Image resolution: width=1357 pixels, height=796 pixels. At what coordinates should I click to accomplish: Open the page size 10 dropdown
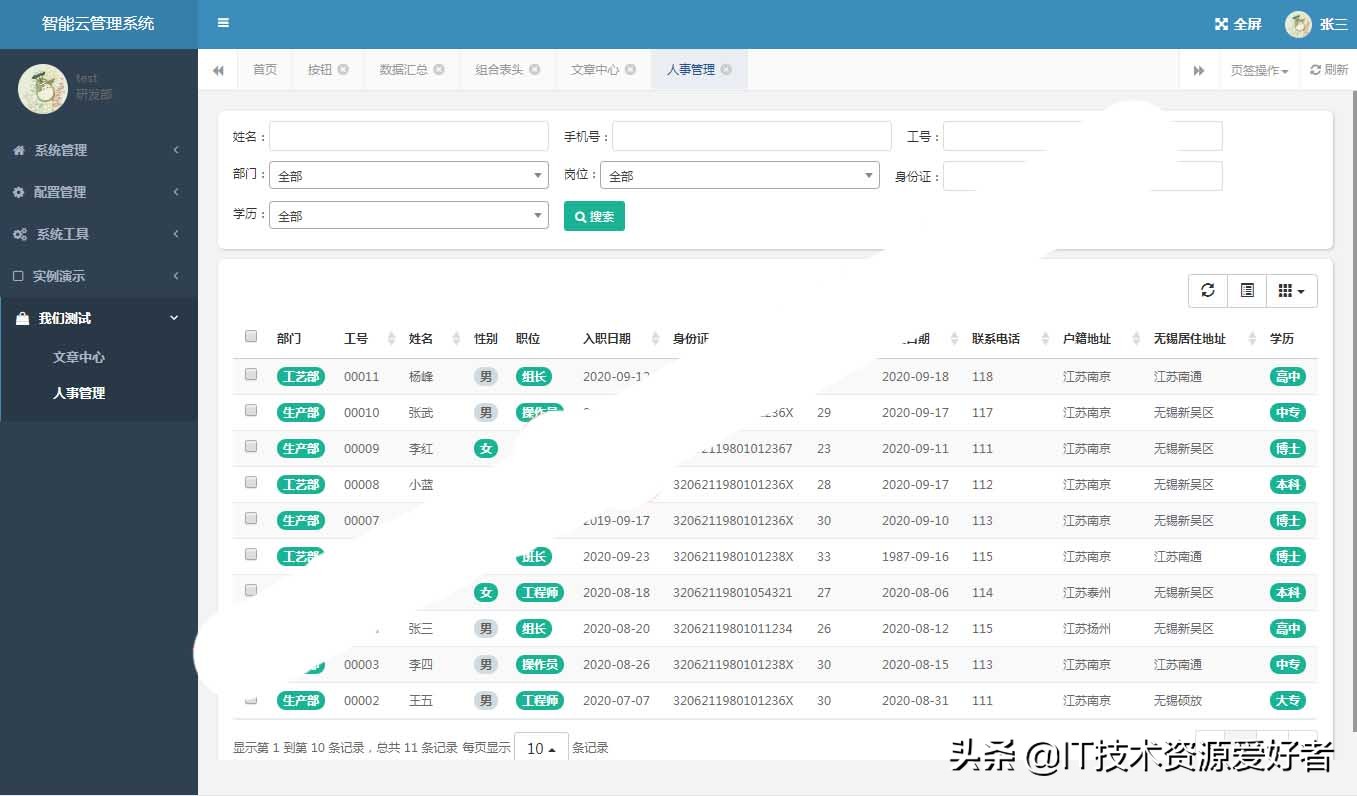[541, 748]
